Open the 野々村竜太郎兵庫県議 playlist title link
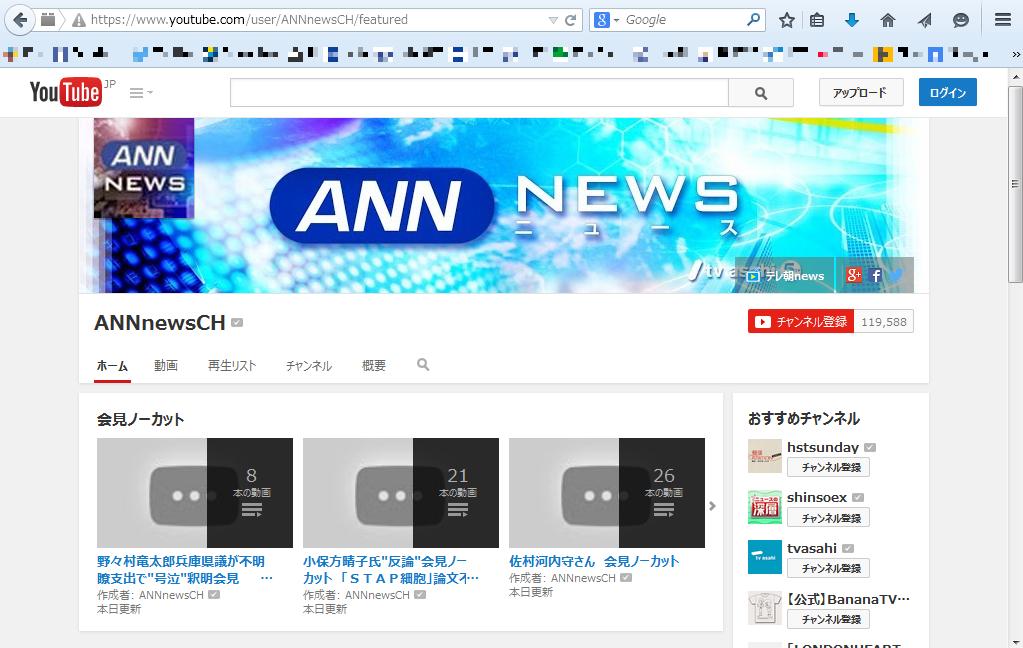 pos(185,570)
